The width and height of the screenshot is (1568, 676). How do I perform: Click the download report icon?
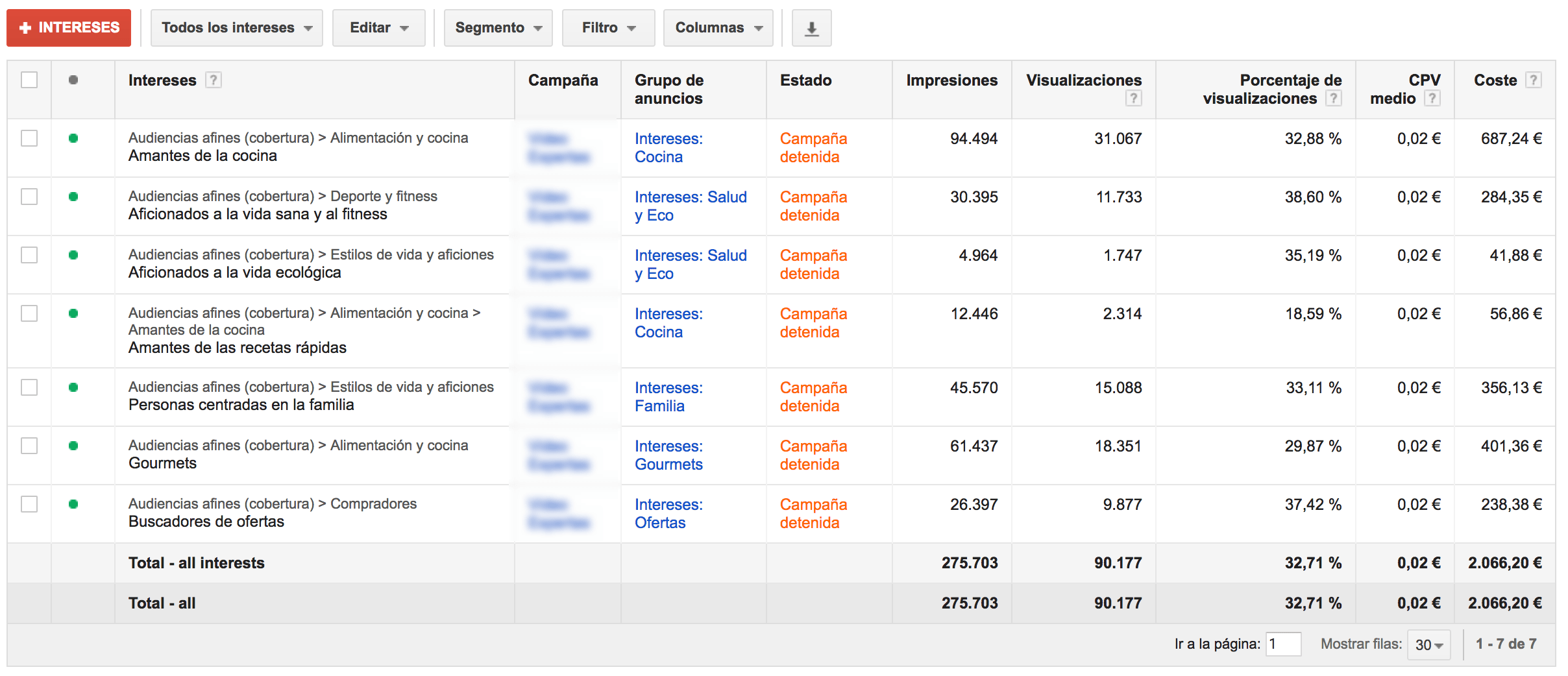click(x=811, y=28)
